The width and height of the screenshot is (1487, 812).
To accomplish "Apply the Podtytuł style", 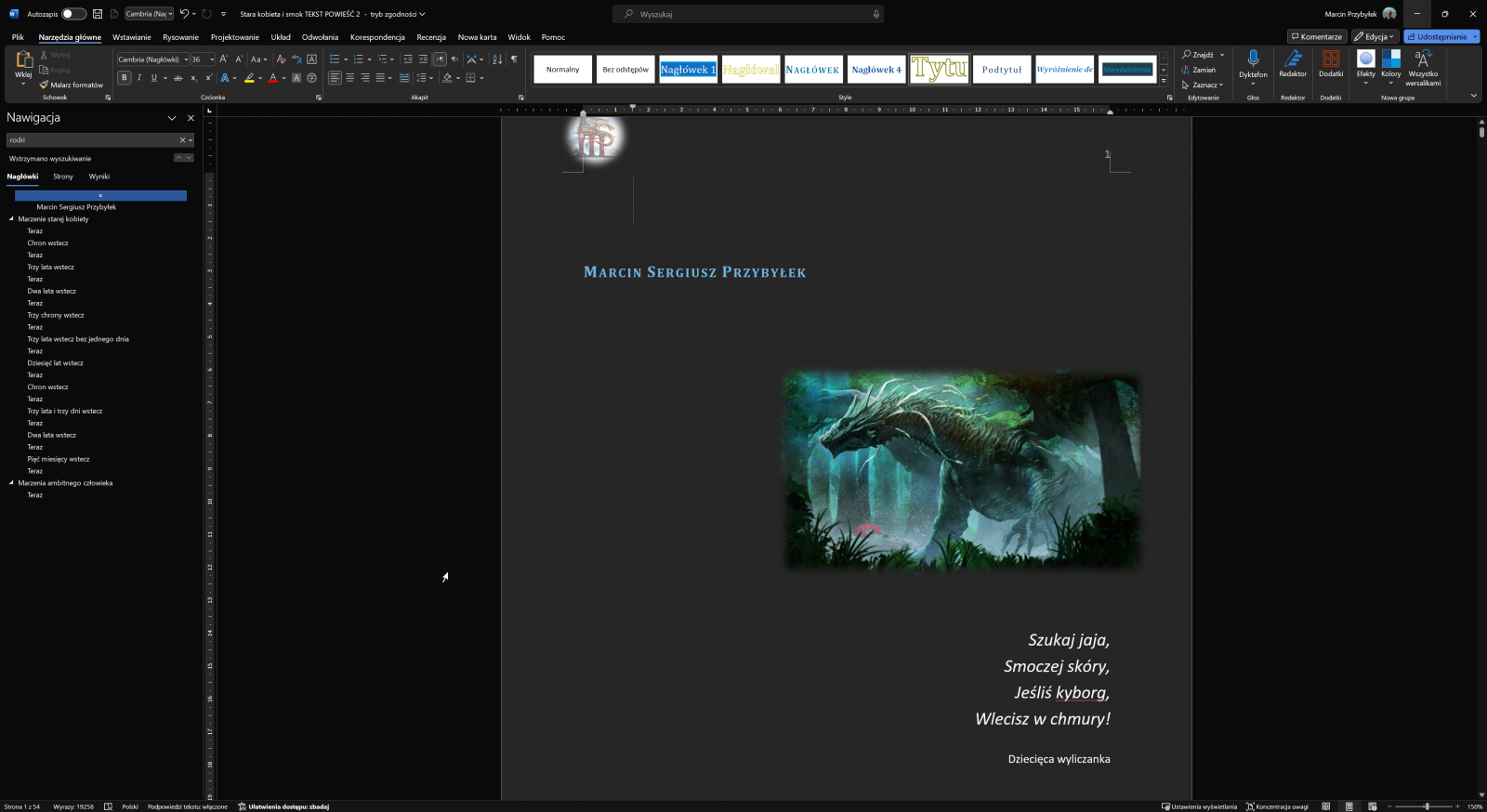I will [1001, 70].
